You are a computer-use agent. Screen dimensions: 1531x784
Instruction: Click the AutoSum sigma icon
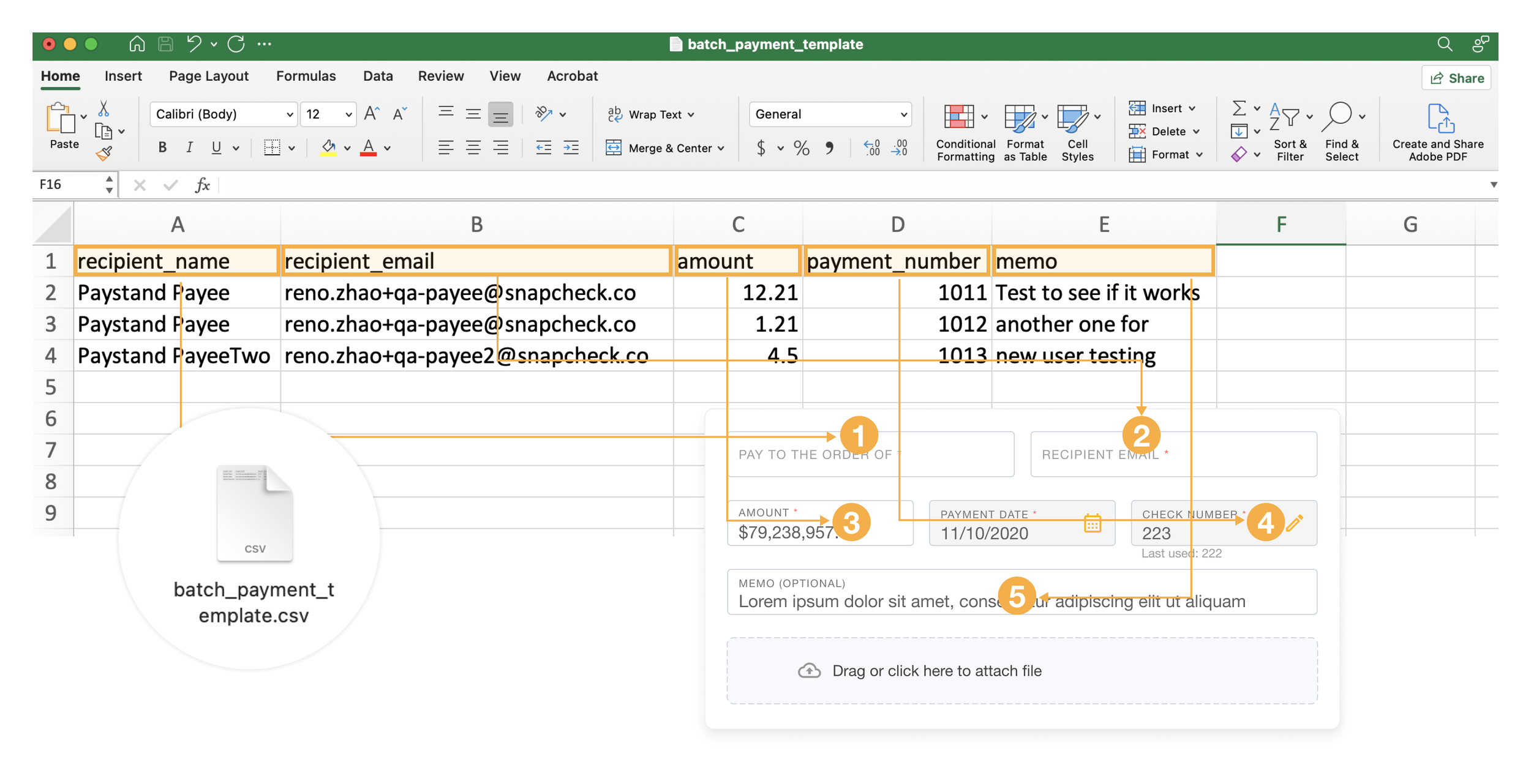tap(1238, 108)
